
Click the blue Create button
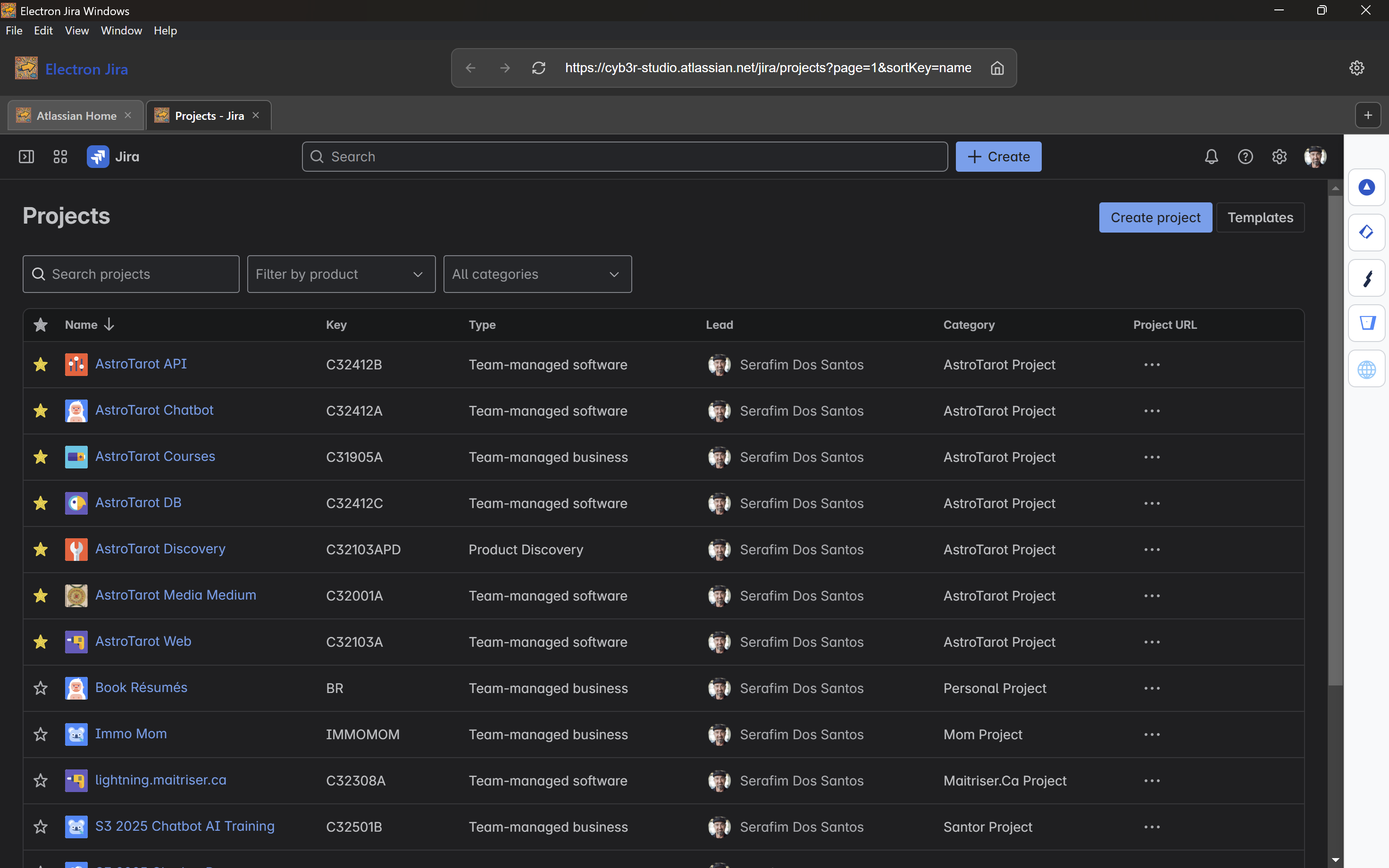(x=998, y=157)
